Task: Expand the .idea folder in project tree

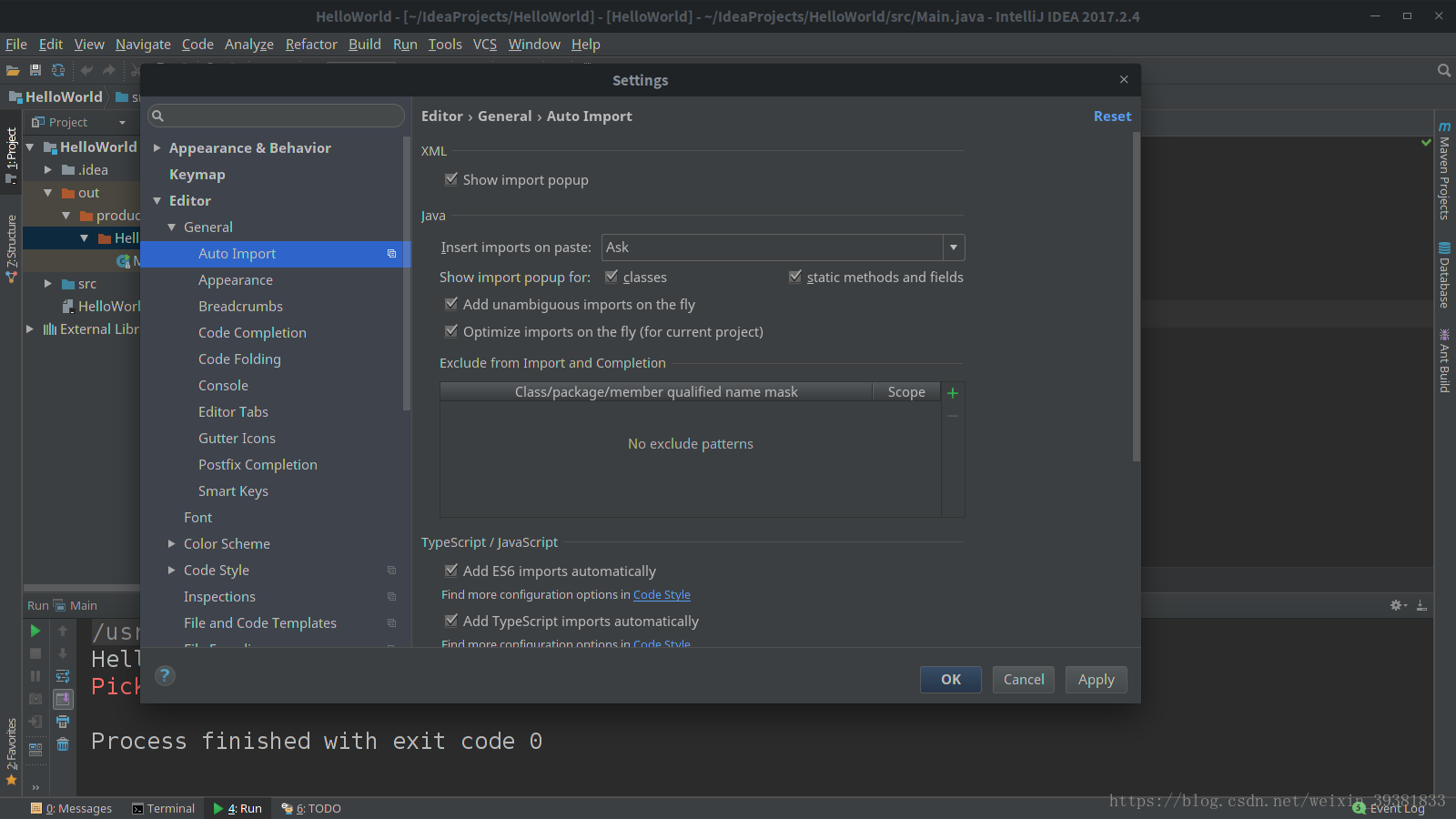Action: 48,169
